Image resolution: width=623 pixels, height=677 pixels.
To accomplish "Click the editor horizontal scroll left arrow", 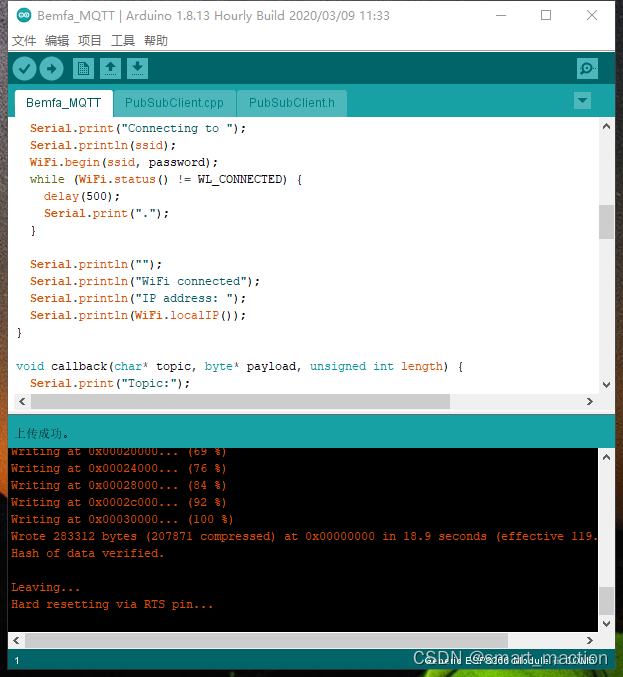I will click(x=22, y=402).
